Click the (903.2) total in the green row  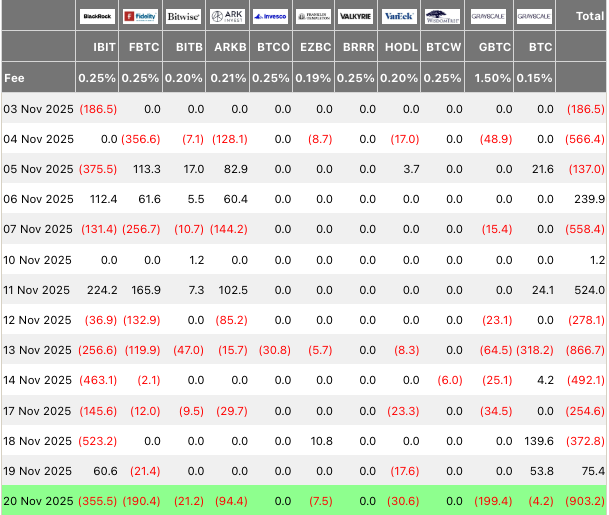tap(585, 500)
